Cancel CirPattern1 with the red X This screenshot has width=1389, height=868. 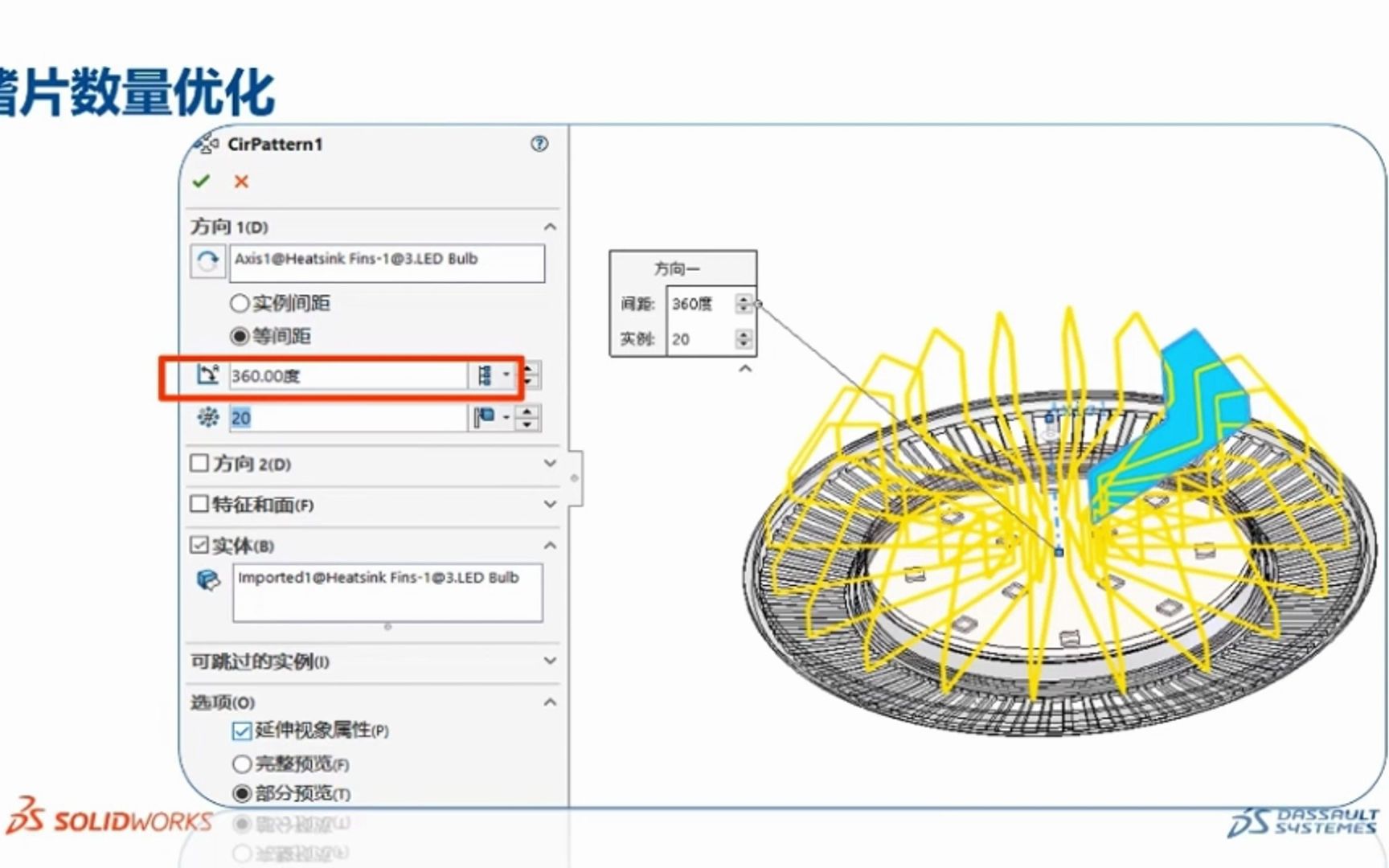(240, 182)
